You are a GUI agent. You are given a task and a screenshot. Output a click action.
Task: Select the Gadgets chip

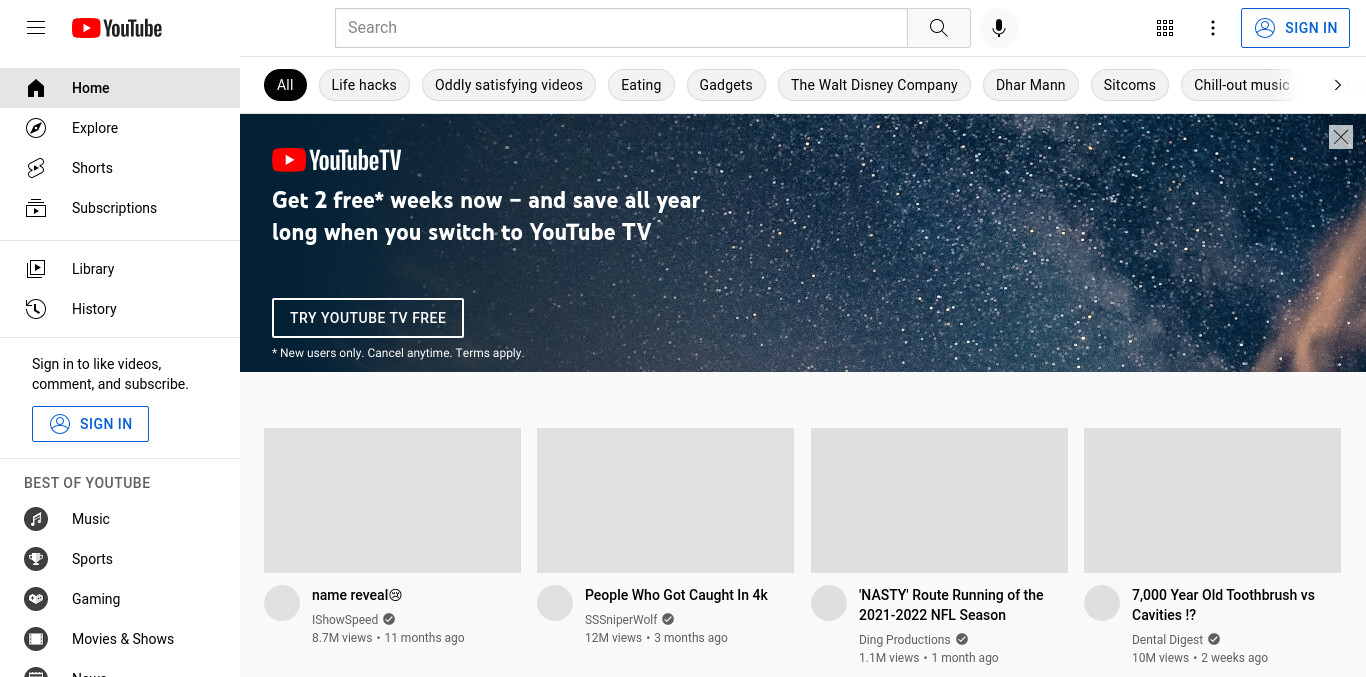tap(726, 85)
